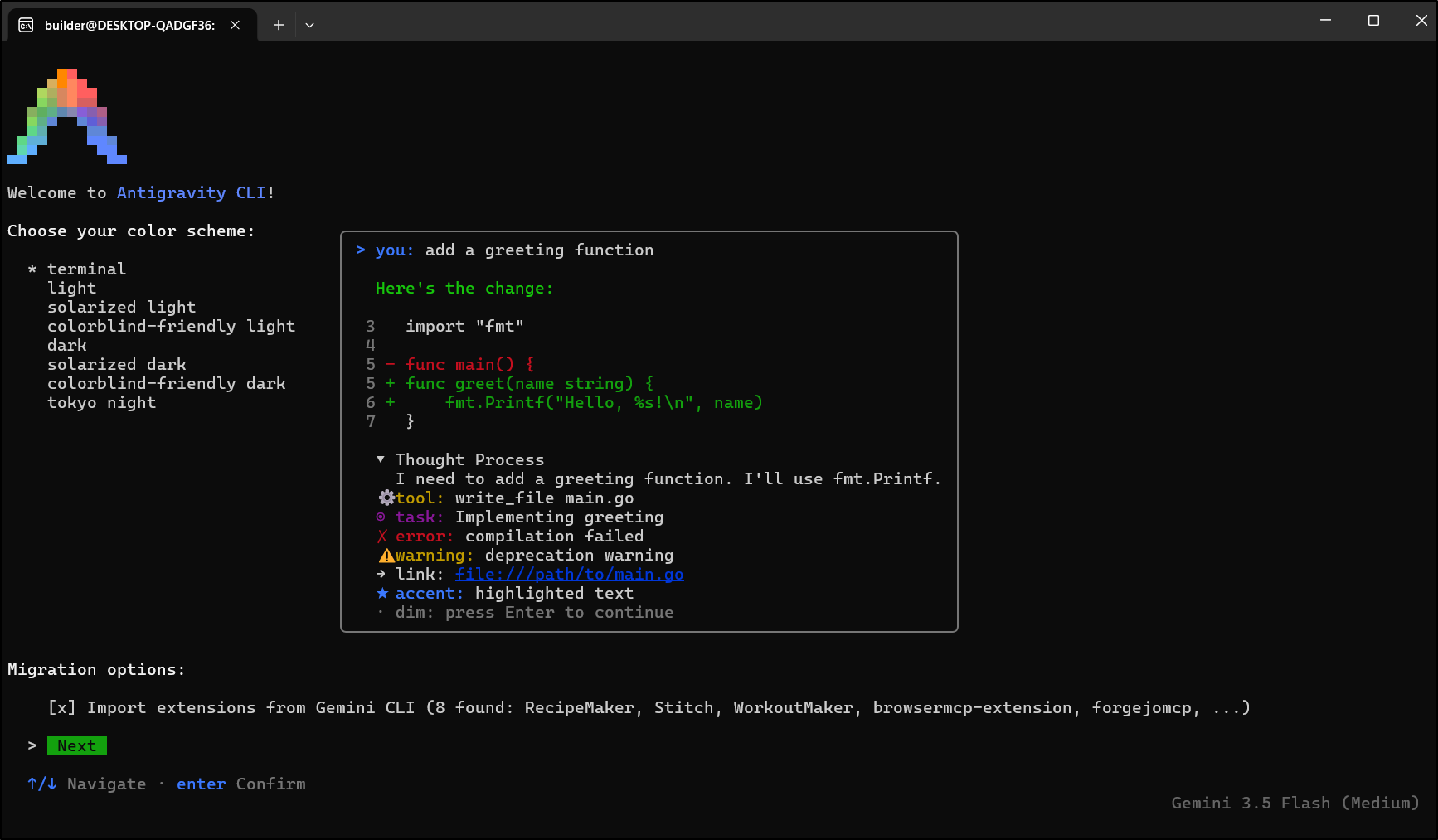Click 'add a greeting function' prompt text
The image size is (1438, 840).
coord(539,250)
